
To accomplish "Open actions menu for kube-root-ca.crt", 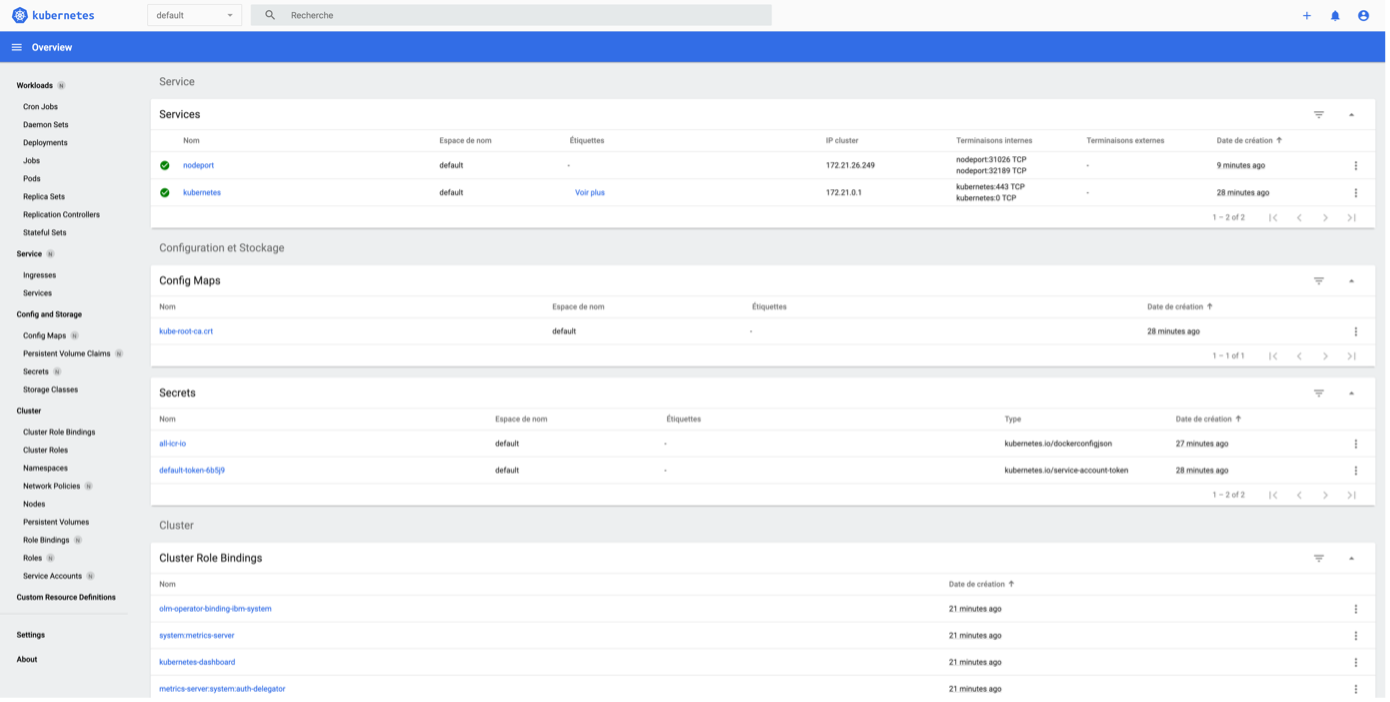I will pyautogui.click(x=1355, y=332).
